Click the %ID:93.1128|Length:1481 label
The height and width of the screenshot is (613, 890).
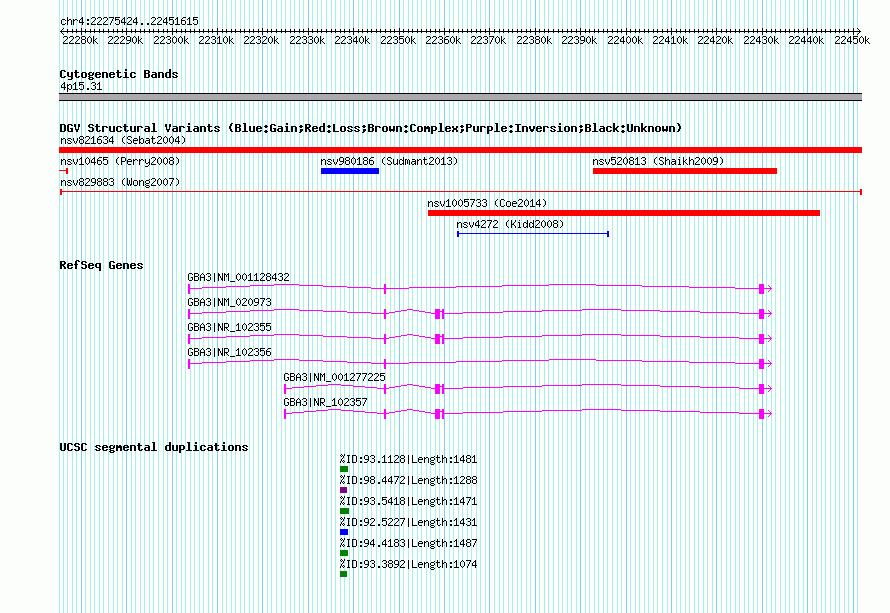point(409,459)
